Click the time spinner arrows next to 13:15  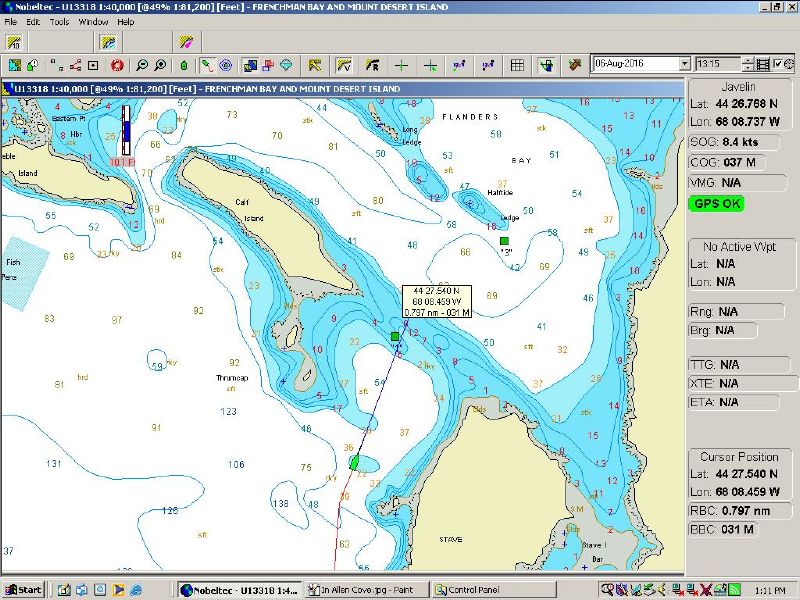[750, 64]
